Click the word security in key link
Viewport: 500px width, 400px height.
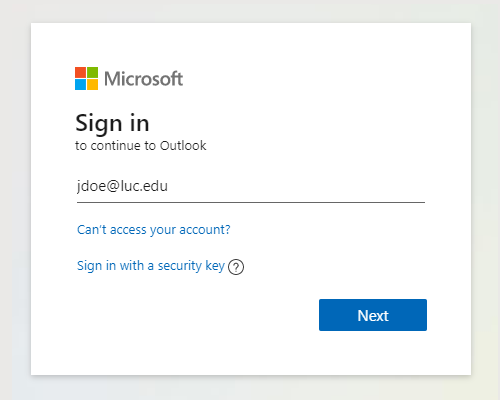180,266
